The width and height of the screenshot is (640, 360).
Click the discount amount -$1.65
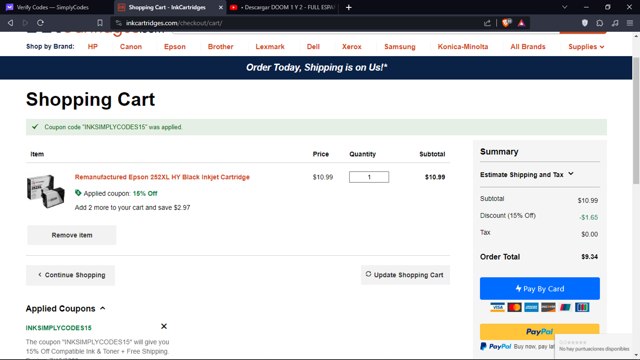point(589,217)
